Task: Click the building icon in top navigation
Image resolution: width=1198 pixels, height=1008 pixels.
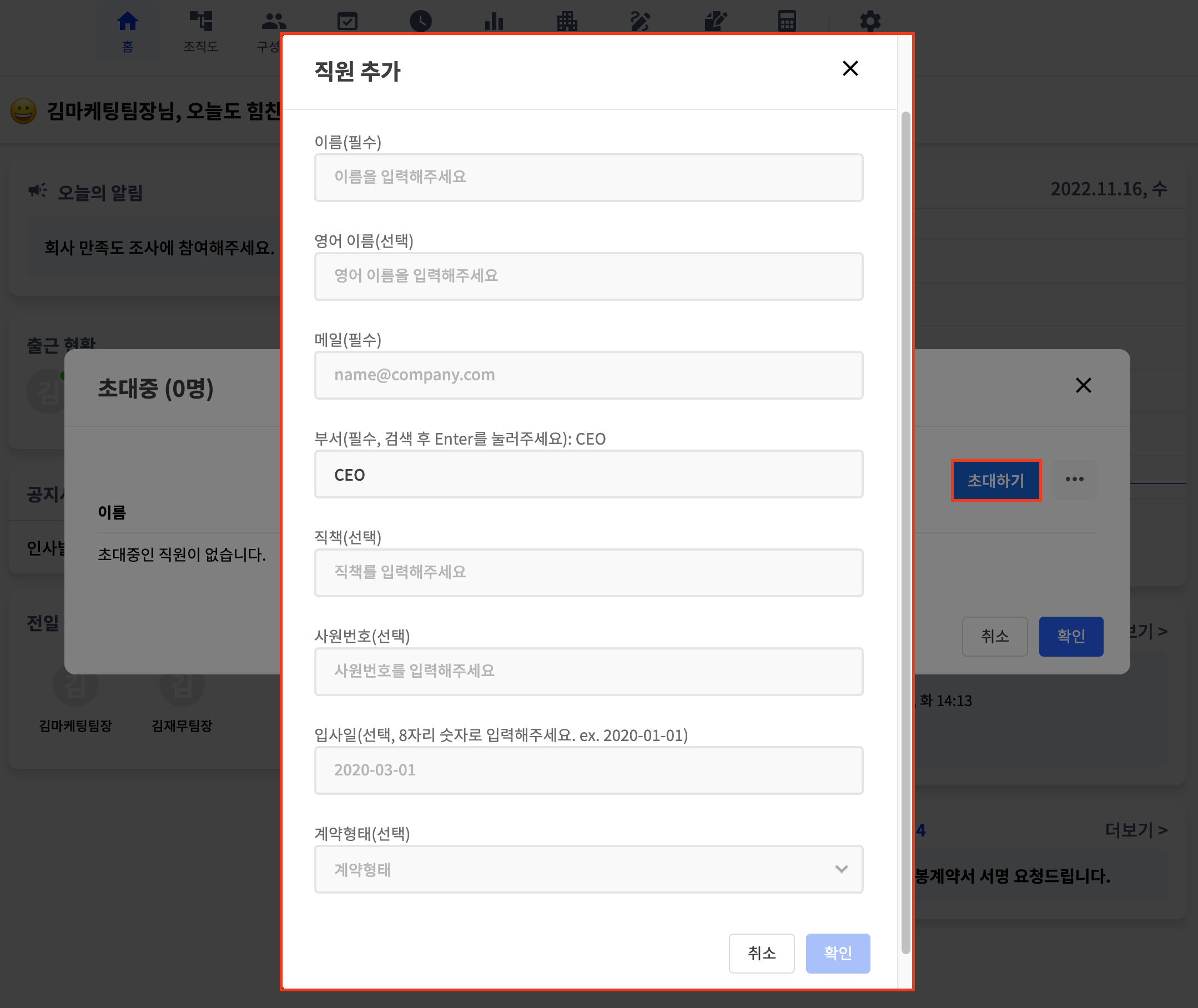Action: click(x=567, y=22)
